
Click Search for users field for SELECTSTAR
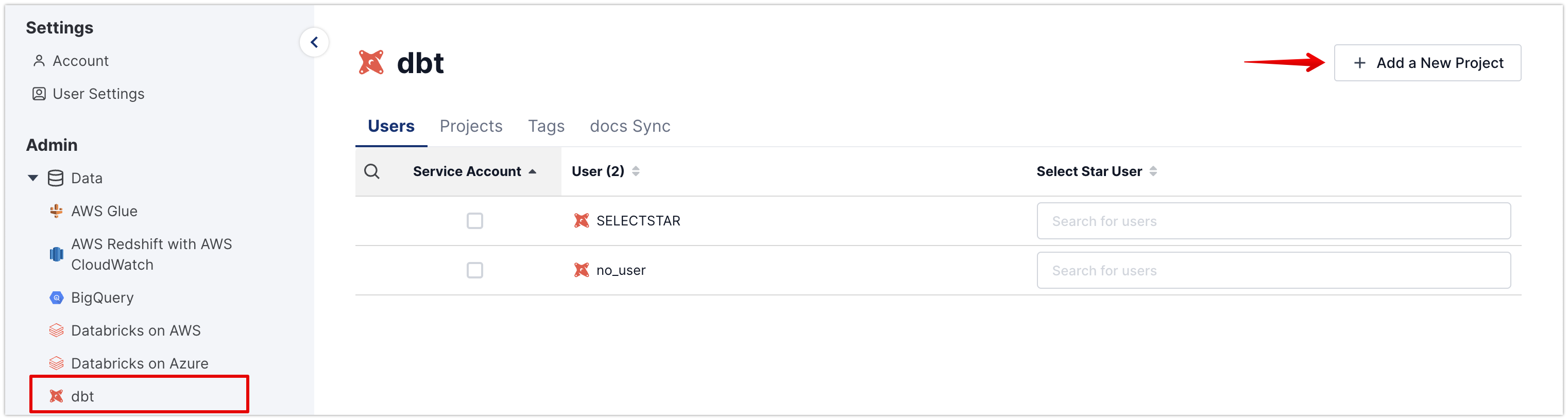1273,221
